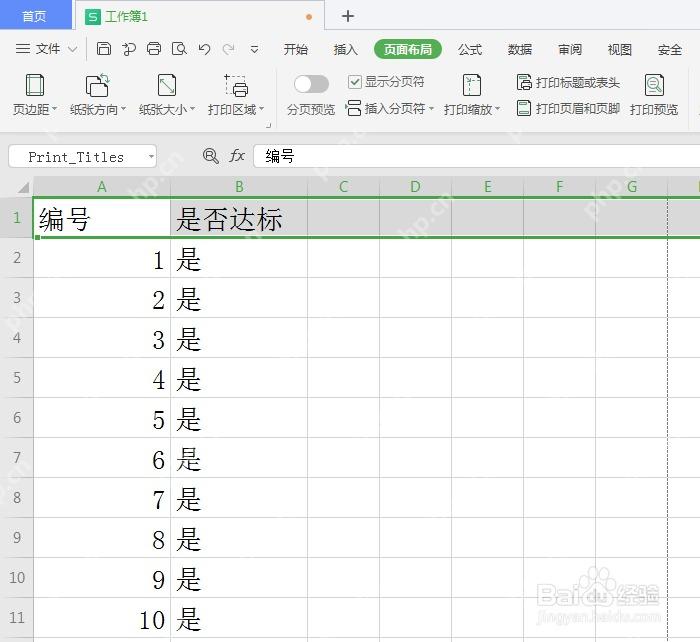Viewport: 700px width, 642px height.
Task: Click the print preview magnifier icon in quick toolbar
Action: [179, 49]
